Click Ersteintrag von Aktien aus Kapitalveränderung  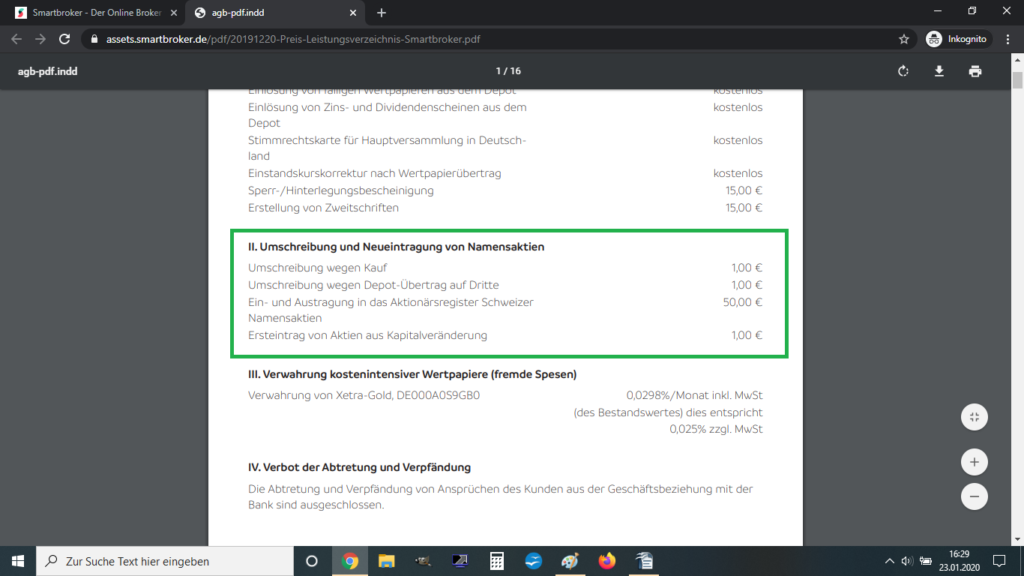[368, 335]
